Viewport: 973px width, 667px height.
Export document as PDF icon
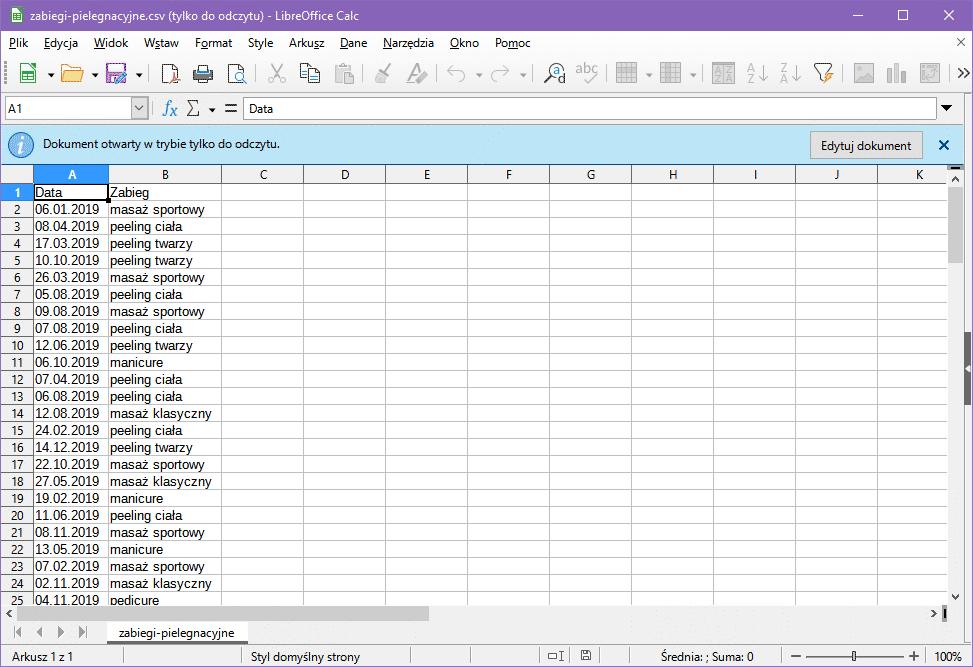170,73
